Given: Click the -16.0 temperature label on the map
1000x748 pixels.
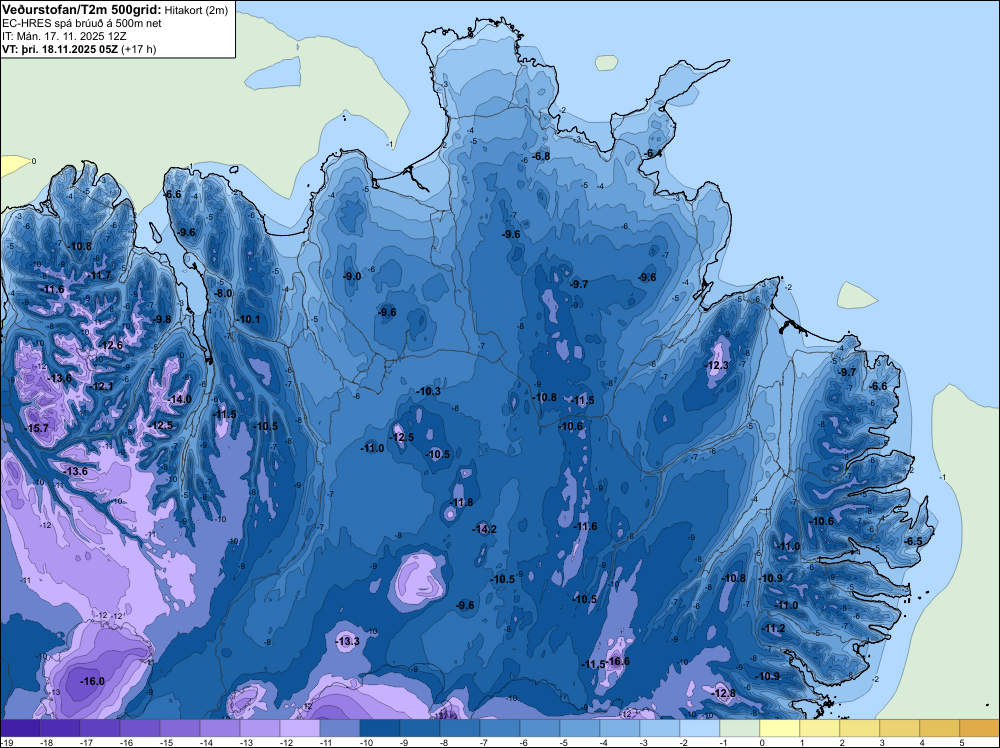Looking at the screenshot, I should (x=92, y=681).
